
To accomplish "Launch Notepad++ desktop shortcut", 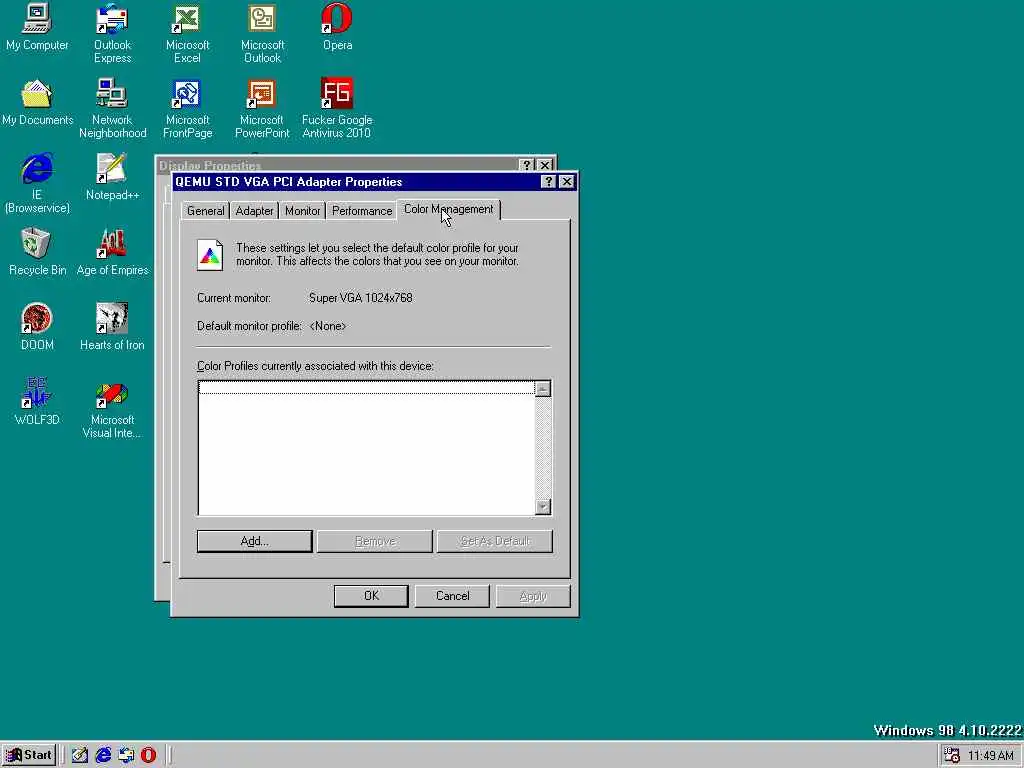I will coord(112,178).
